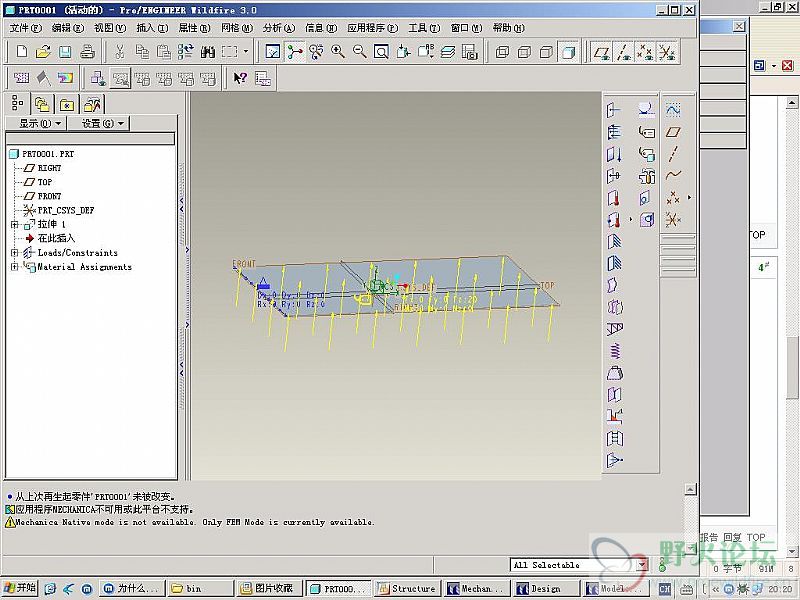The height and width of the screenshot is (600, 800).
Task: Select the datum axis creation tool
Action: (673, 154)
